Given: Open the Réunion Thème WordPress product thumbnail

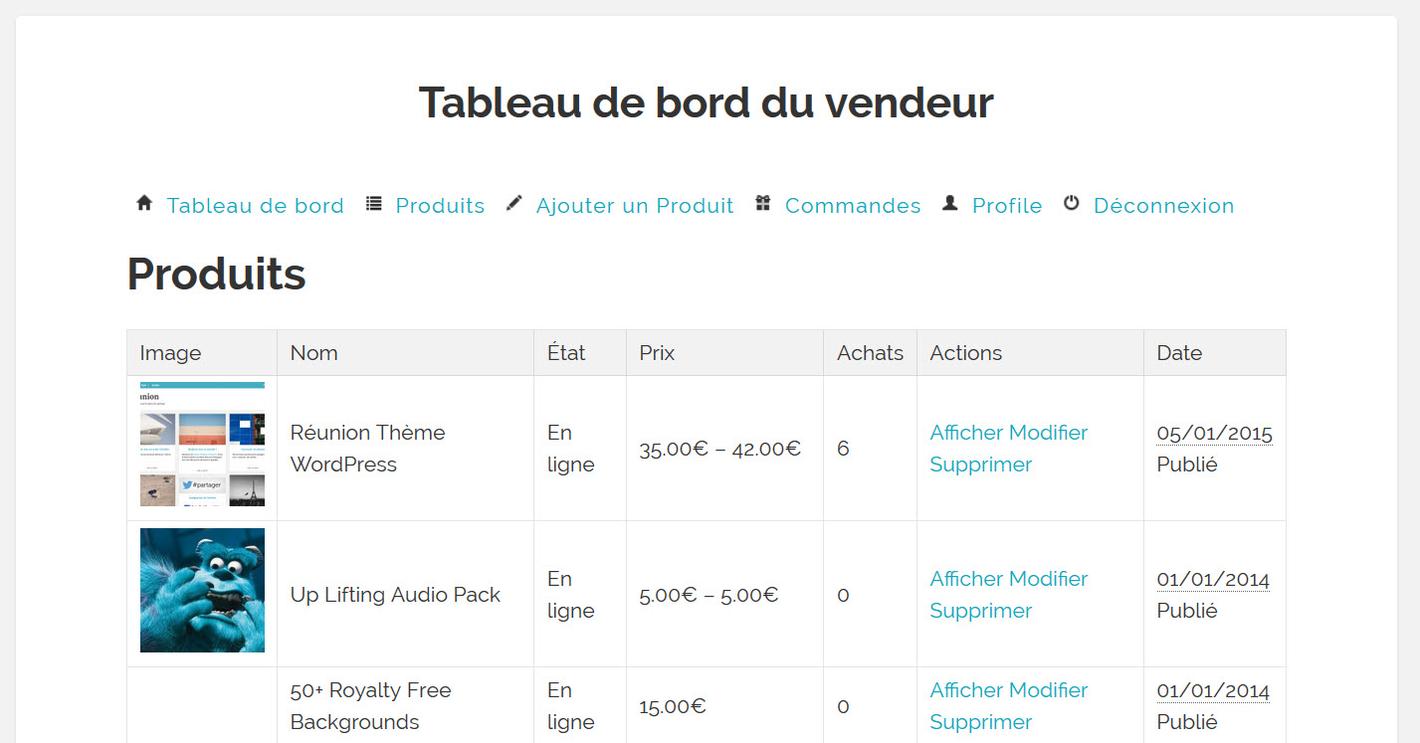Looking at the screenshot, I should point(202,444).
